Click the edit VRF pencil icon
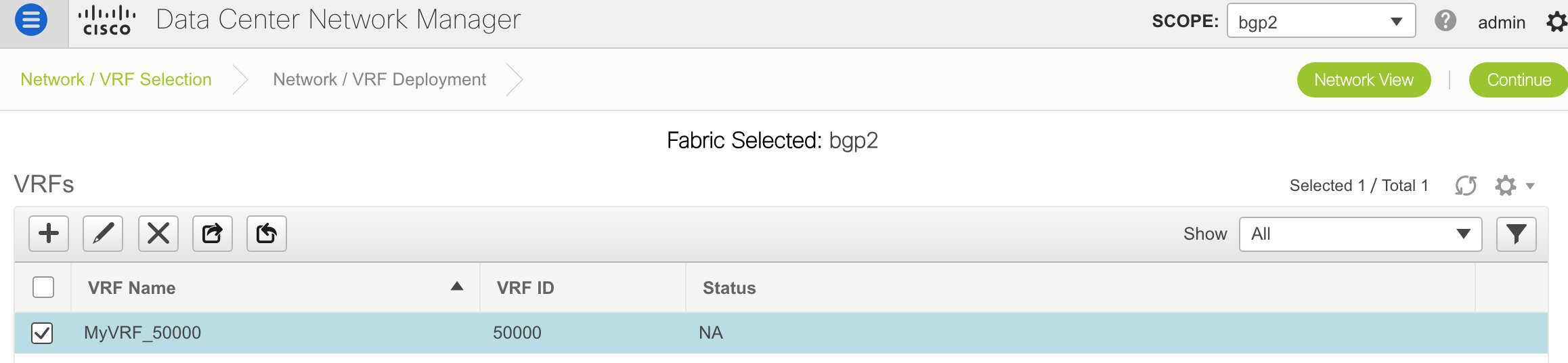 103,234
